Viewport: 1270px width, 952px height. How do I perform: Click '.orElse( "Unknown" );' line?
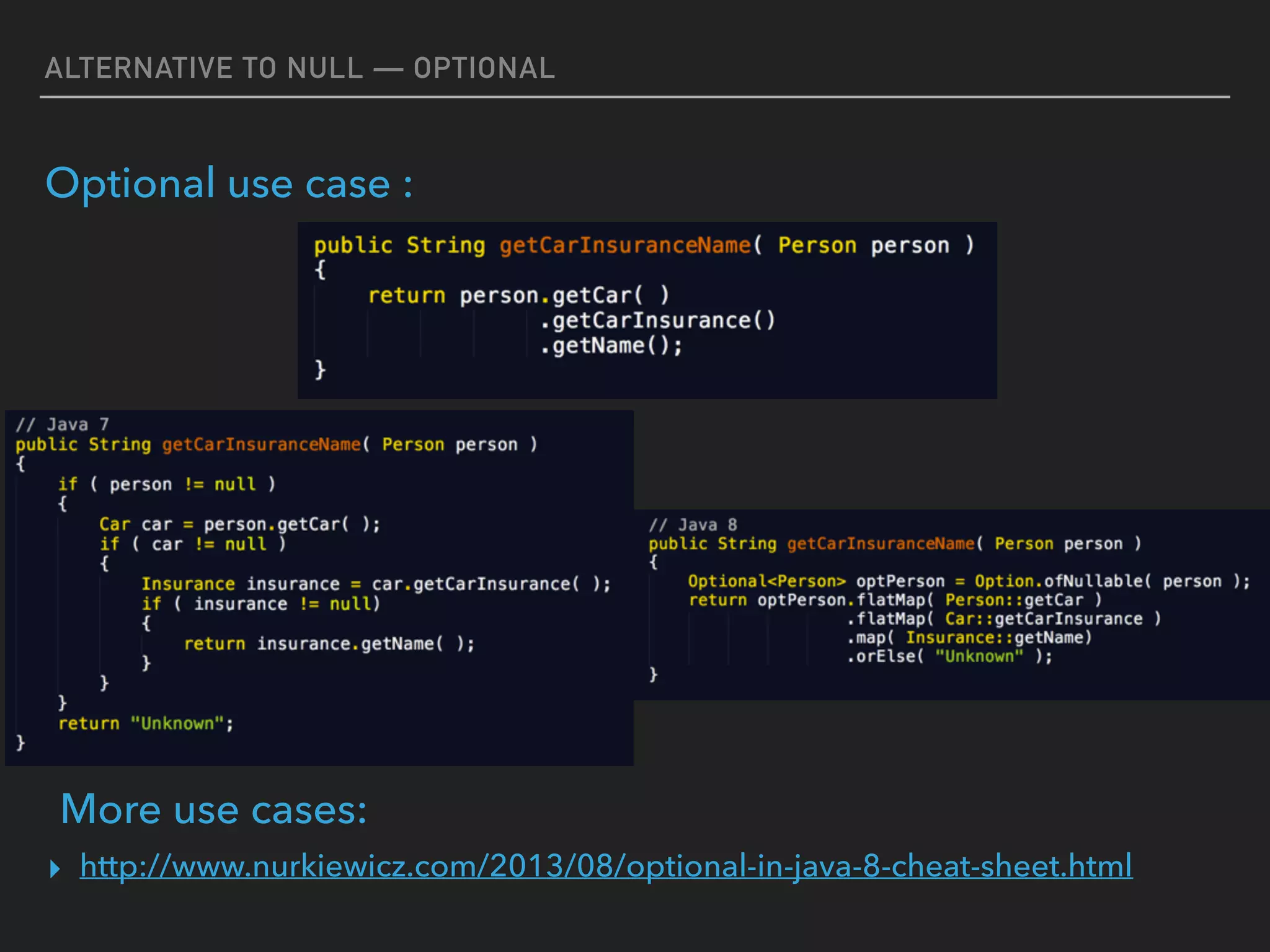(x=950, y=656)
